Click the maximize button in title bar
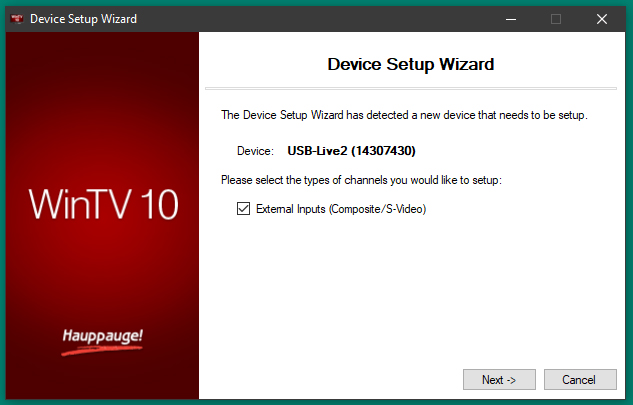The width and height of the screenshot is (633, 405). click(556, 19)
